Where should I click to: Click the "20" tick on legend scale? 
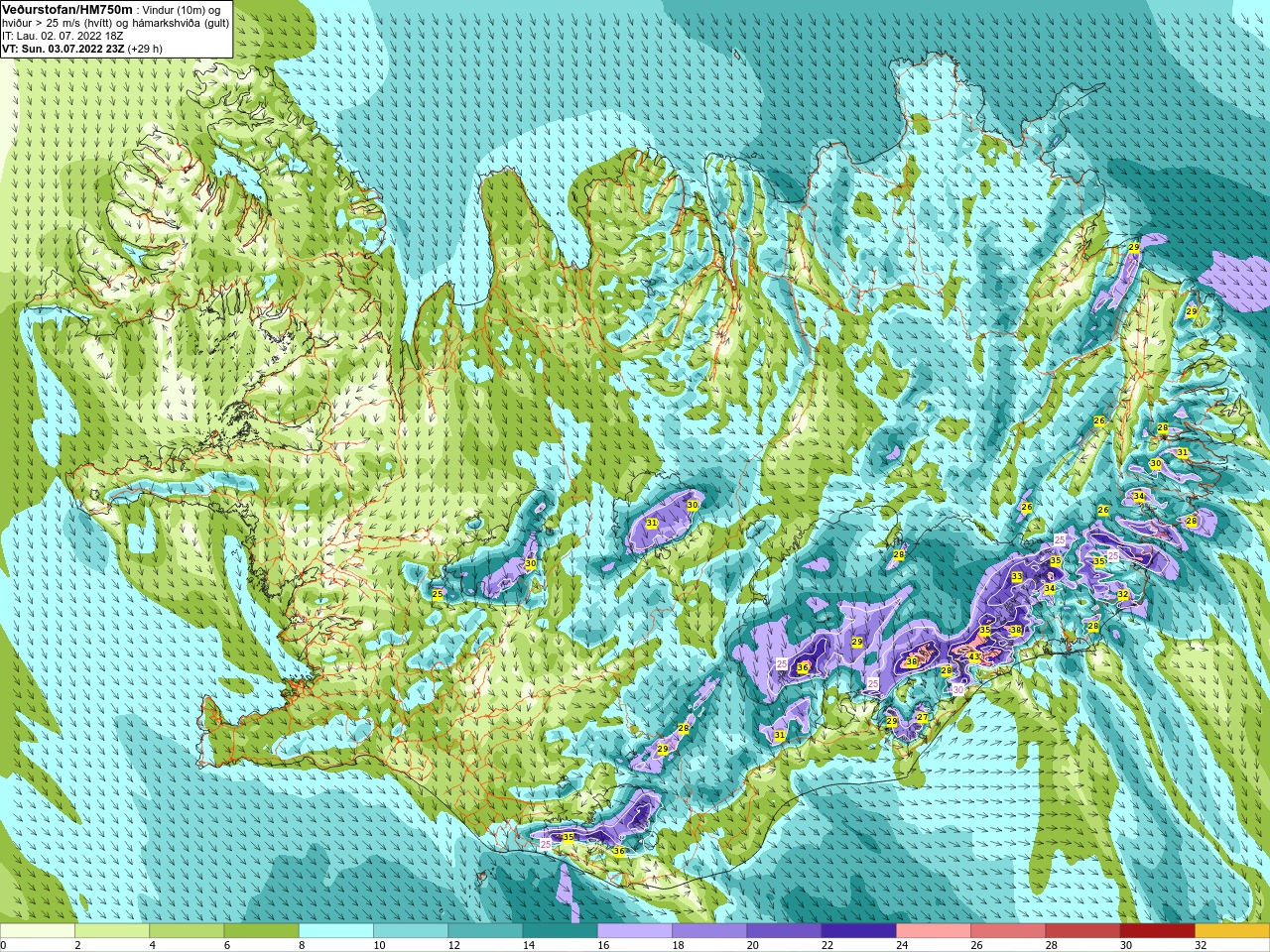pyautogui.click(x=753, y=945)
